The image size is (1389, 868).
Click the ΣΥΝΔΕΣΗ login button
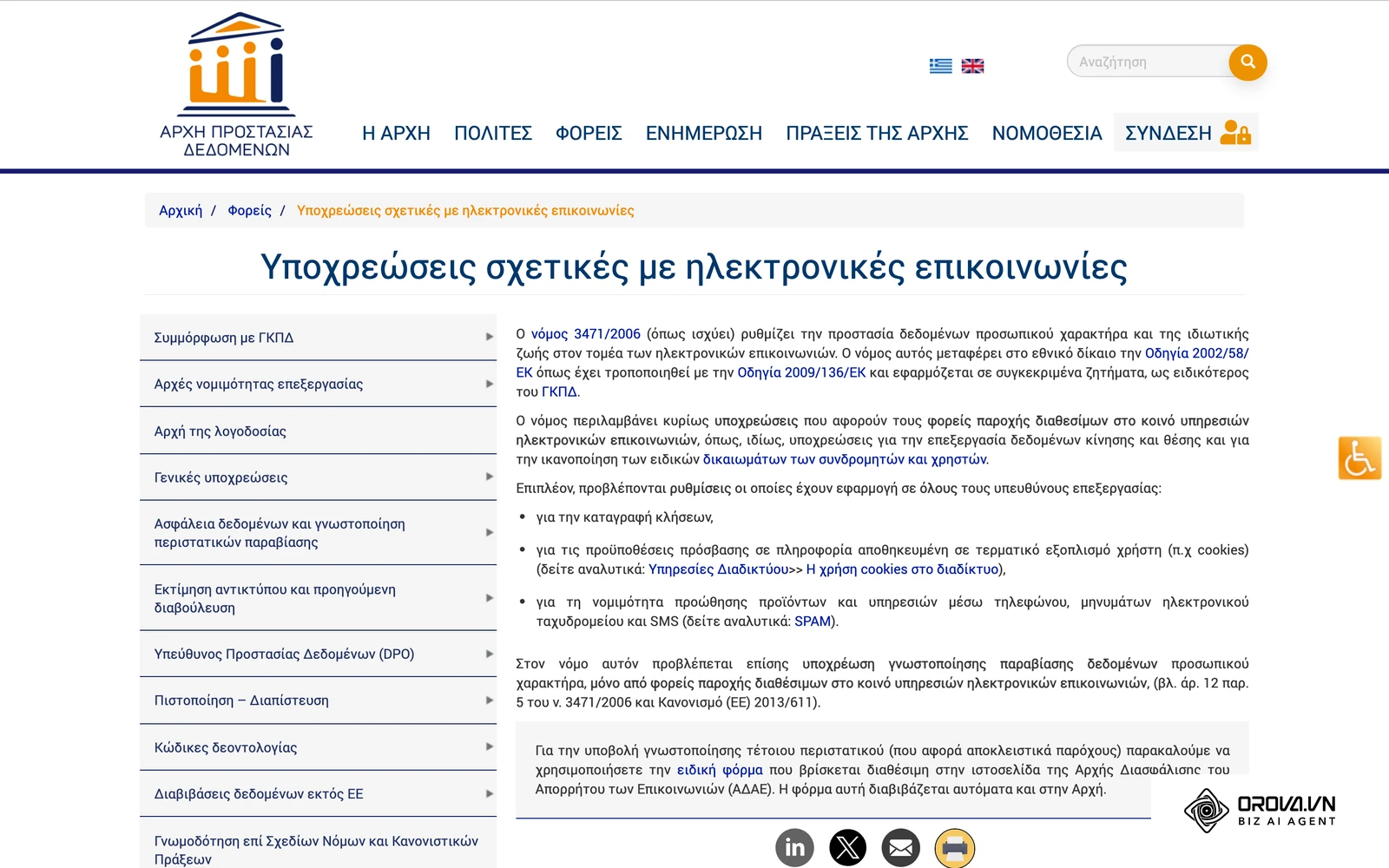click(1186, 132)
